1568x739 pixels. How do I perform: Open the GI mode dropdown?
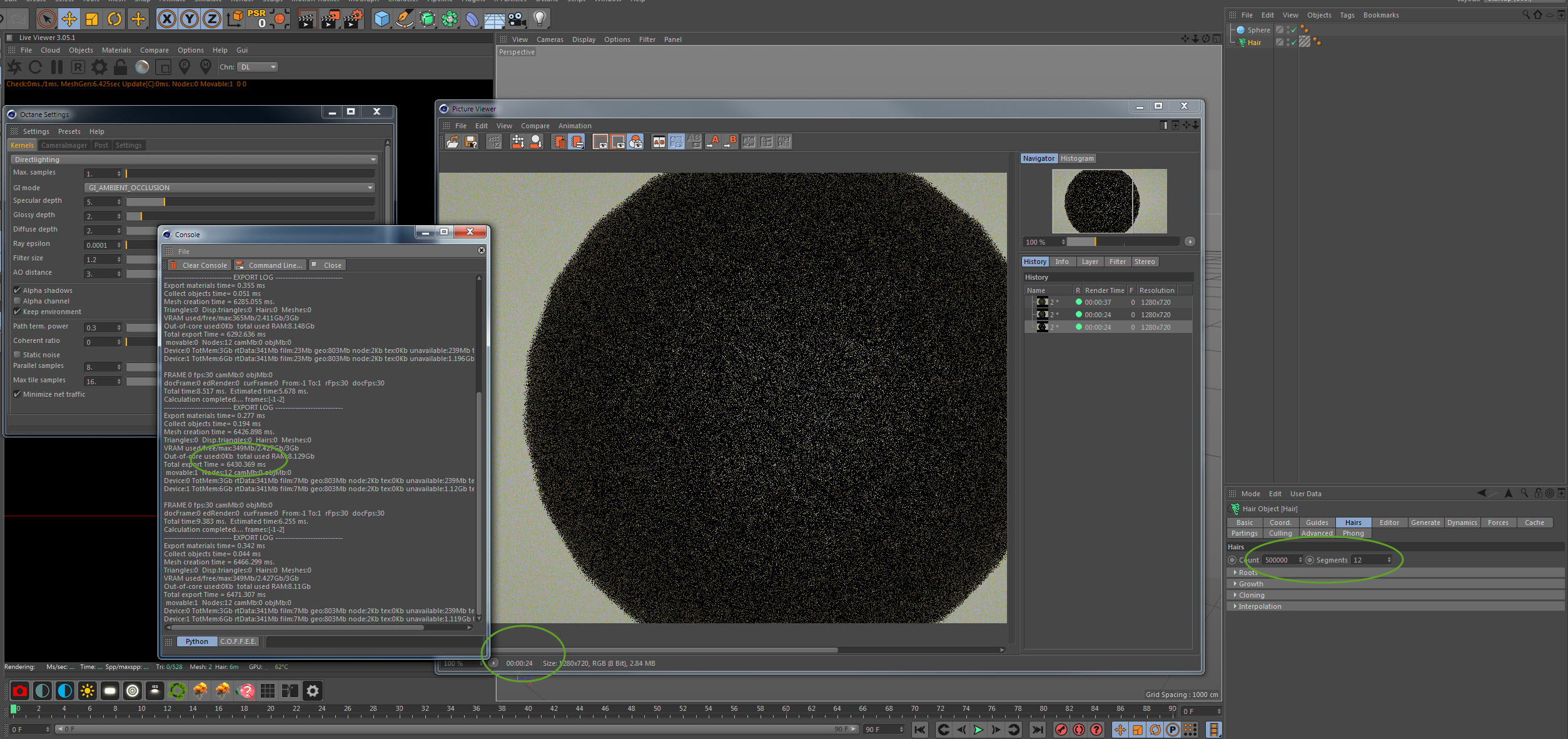[x=229, y=188]
